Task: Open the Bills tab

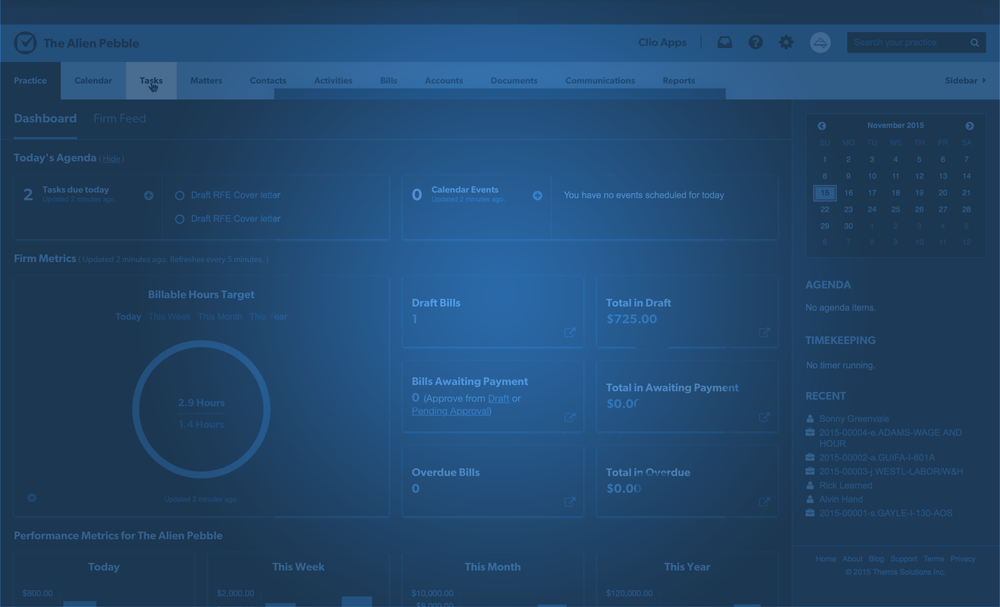Action: tap(388, 80)
